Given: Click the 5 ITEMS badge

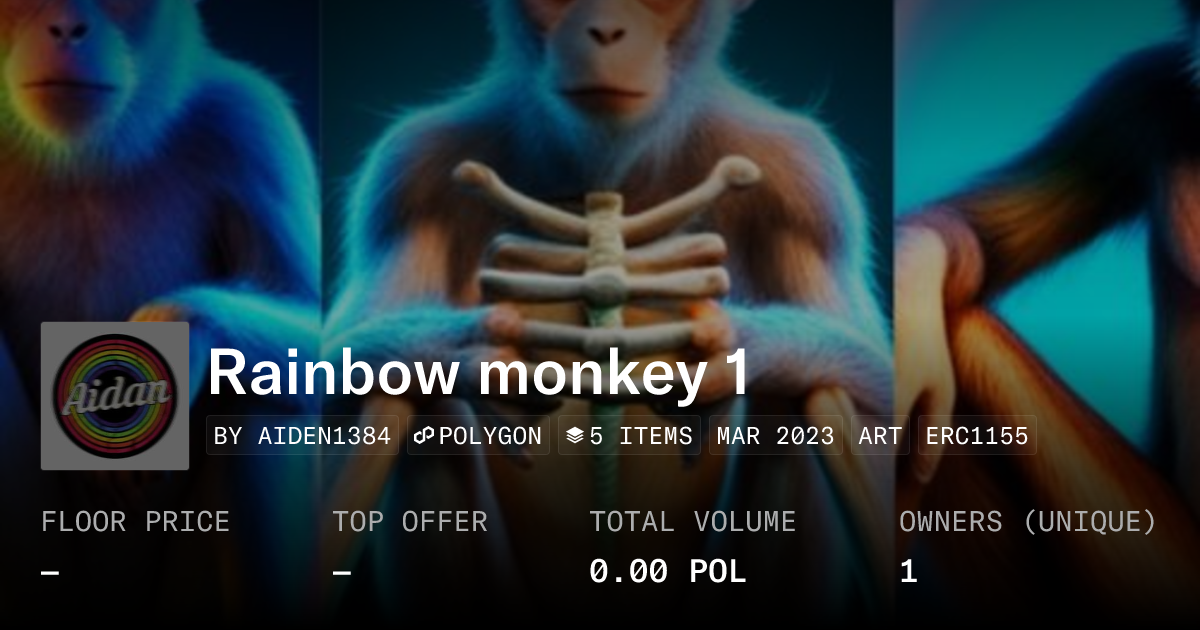Looking at the screenshot, I should tap(629, 436).
